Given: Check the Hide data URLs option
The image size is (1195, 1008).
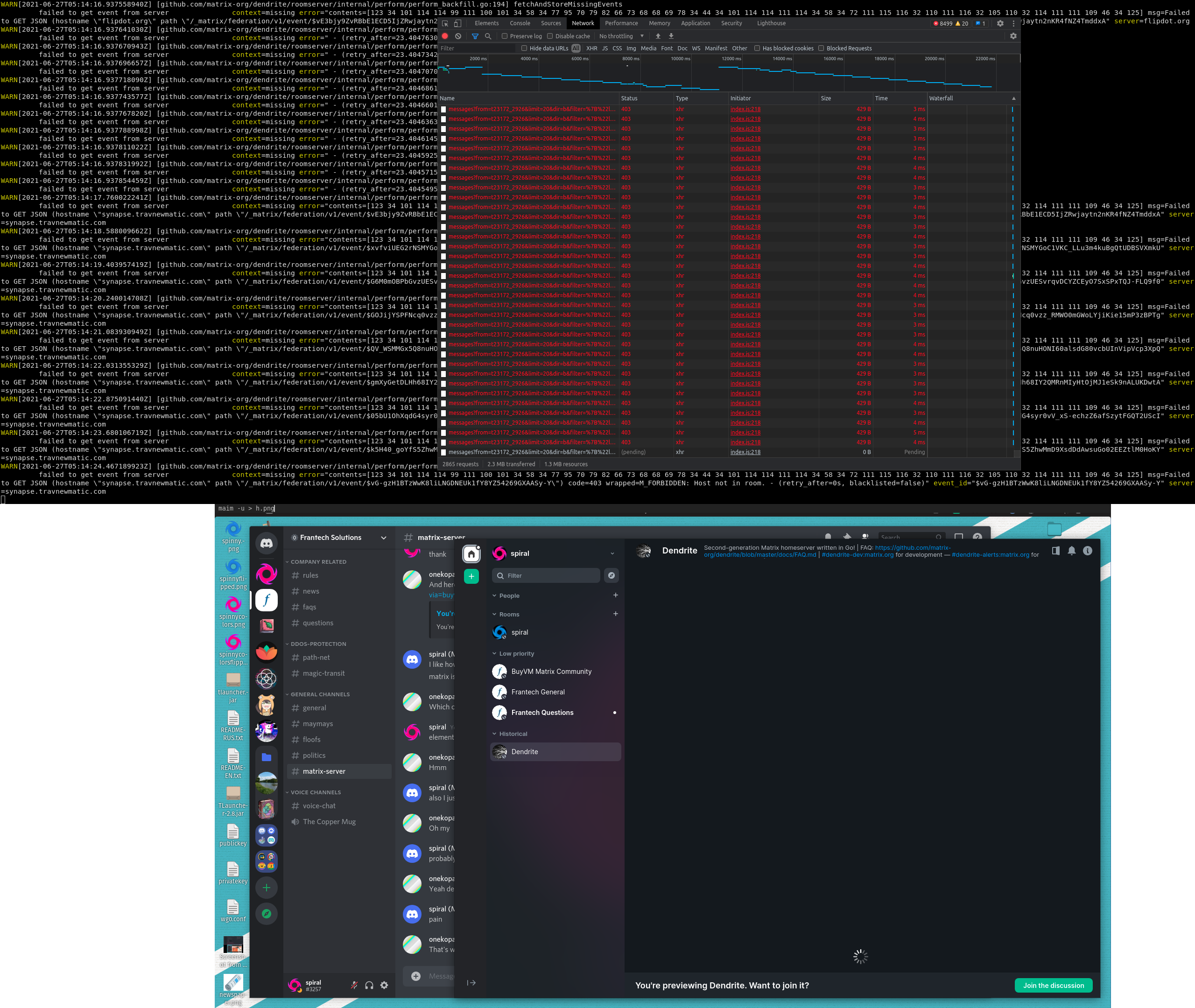Looking at the screenshot, I should pos(524,49).
